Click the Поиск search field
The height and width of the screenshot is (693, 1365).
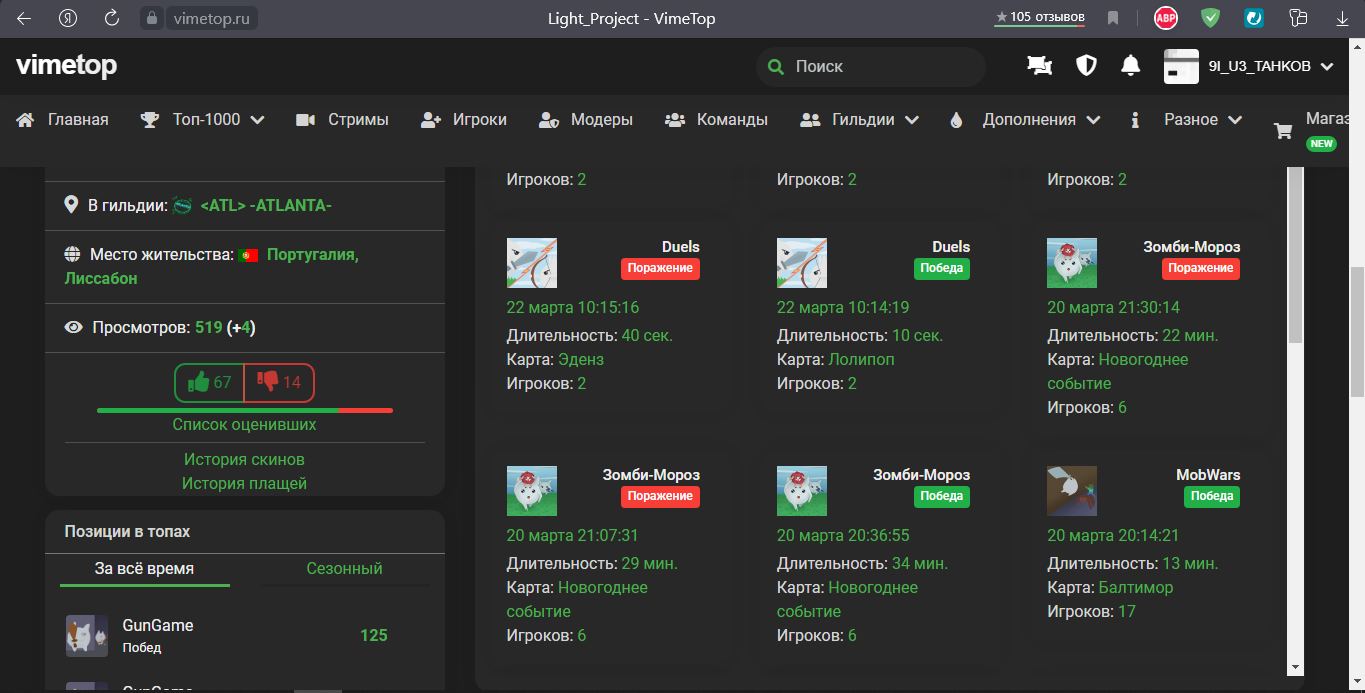pos(871,67)
